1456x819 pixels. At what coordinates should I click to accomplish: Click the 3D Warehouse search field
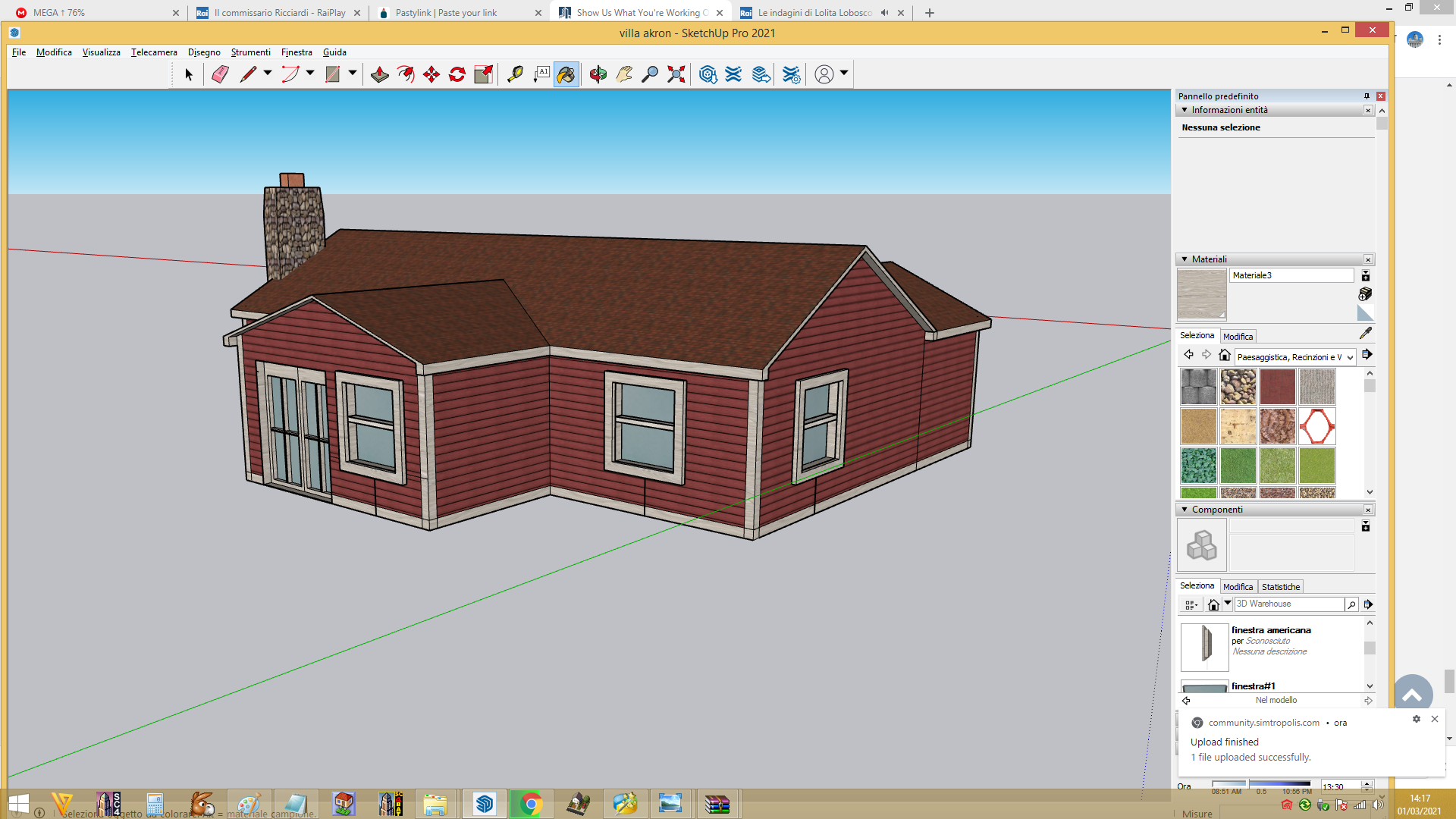tap(1289, 604)
